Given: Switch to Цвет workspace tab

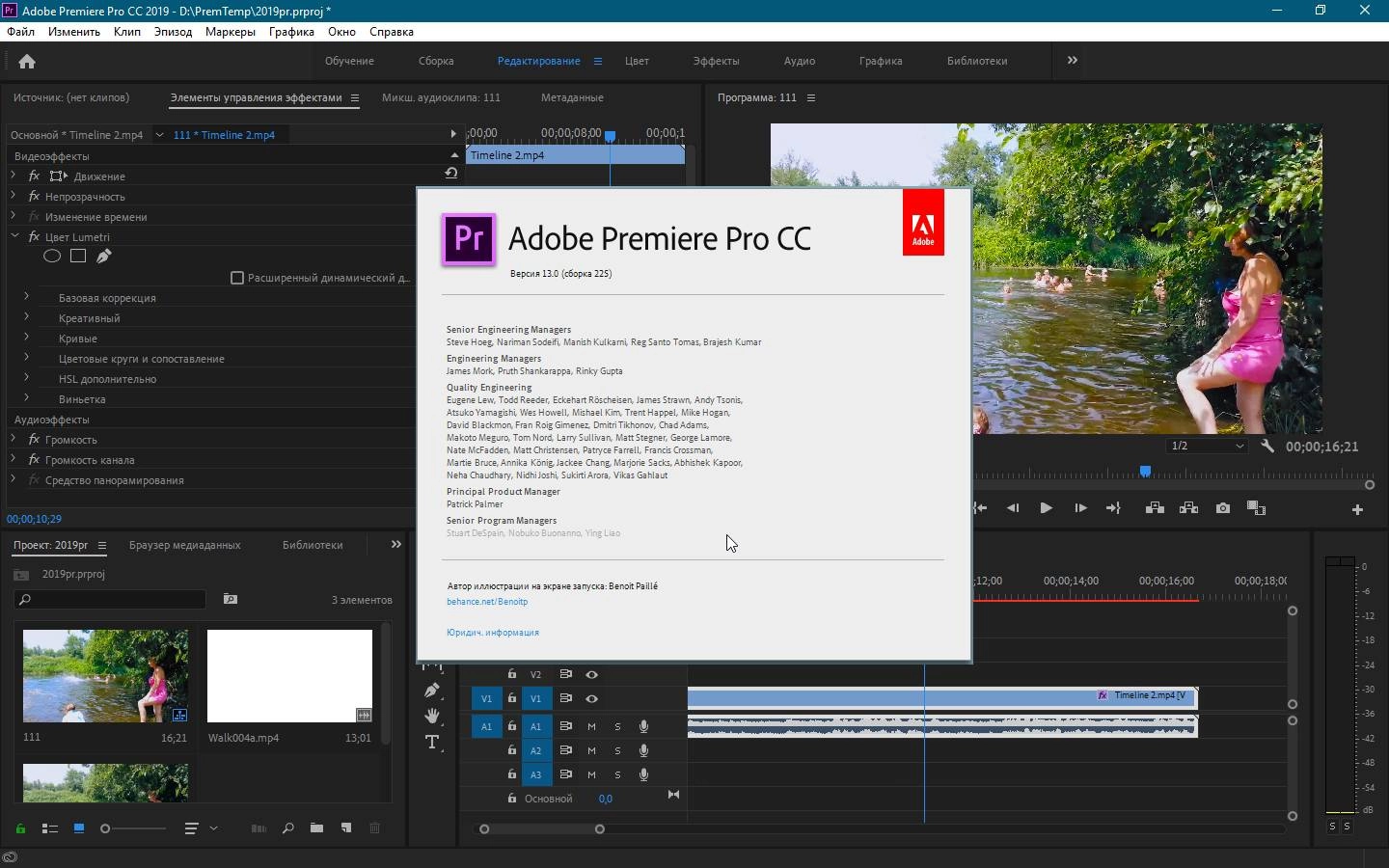Looking at the screenshot, I should (637, 61).
